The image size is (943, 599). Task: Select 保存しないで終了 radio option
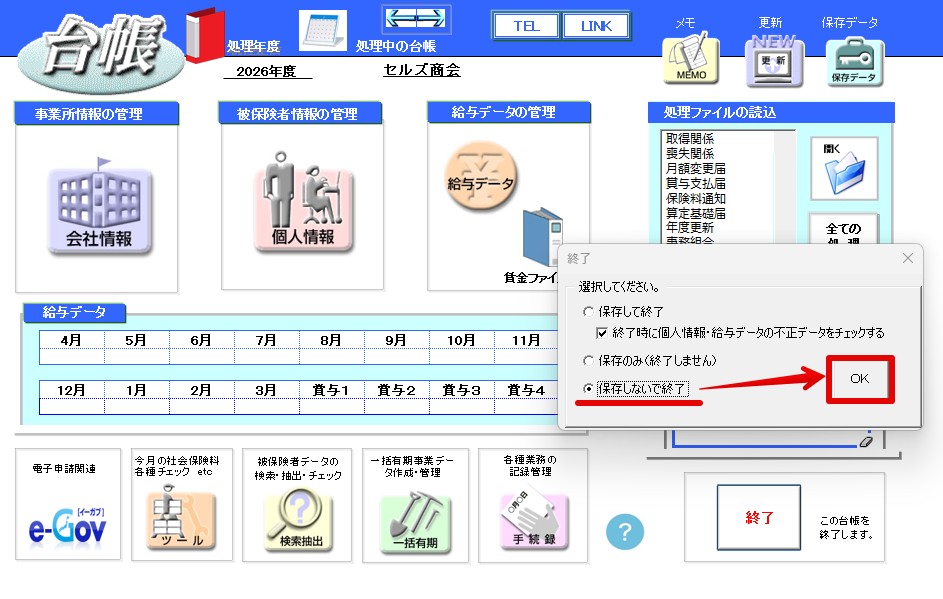635,389
